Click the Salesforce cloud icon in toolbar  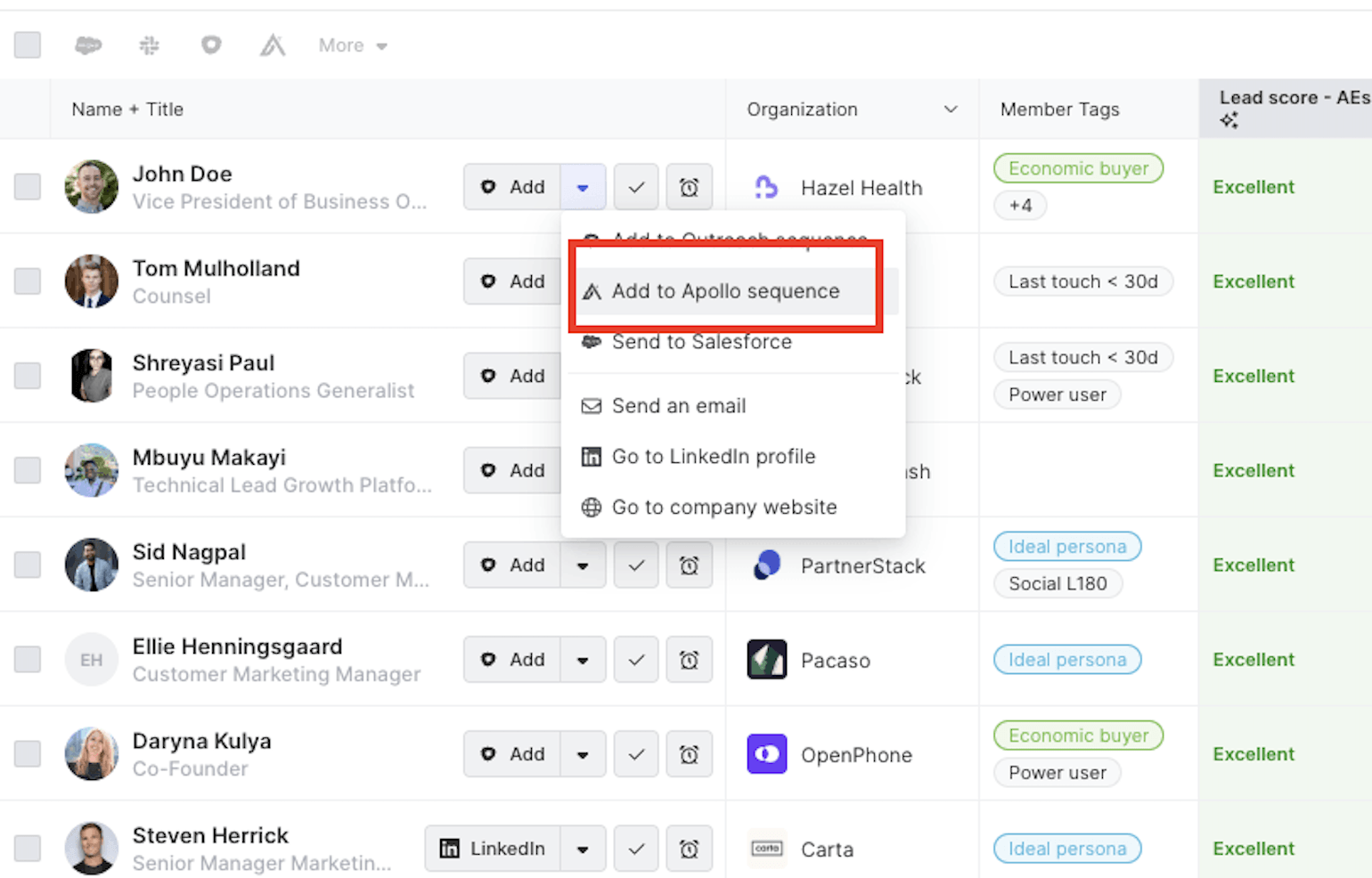click(x=88, y=45)
